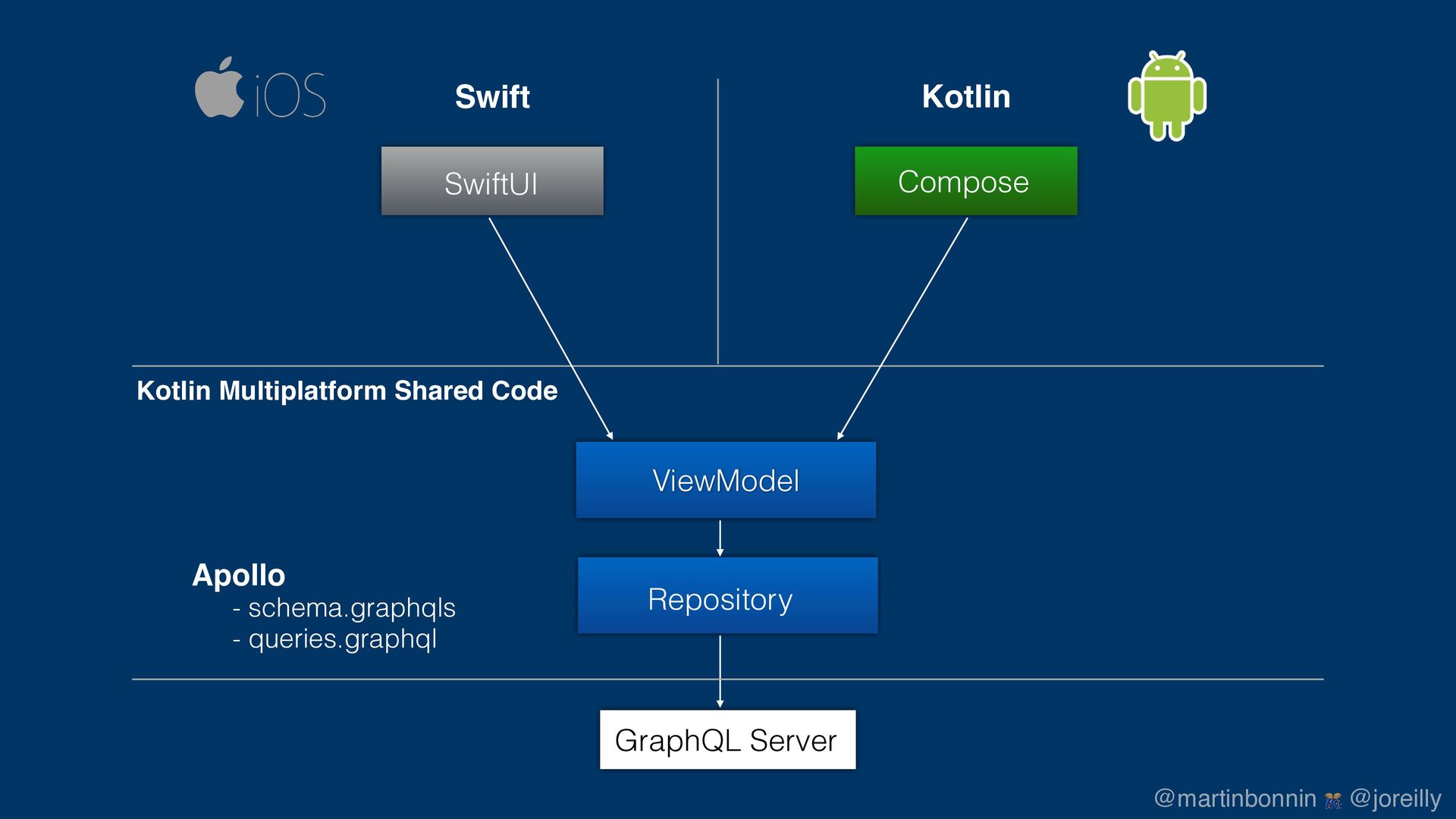Image resolution: width=1456 pixels, height=819 pixels.
Task: Click the @martinbonnin handle
Action: (x=1235, y=799)
